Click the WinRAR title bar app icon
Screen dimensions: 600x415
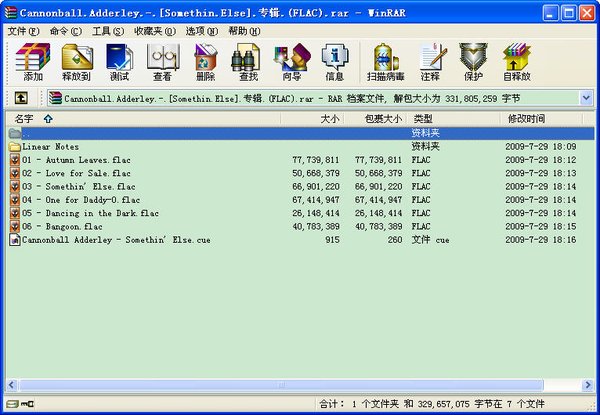point(11,13)
